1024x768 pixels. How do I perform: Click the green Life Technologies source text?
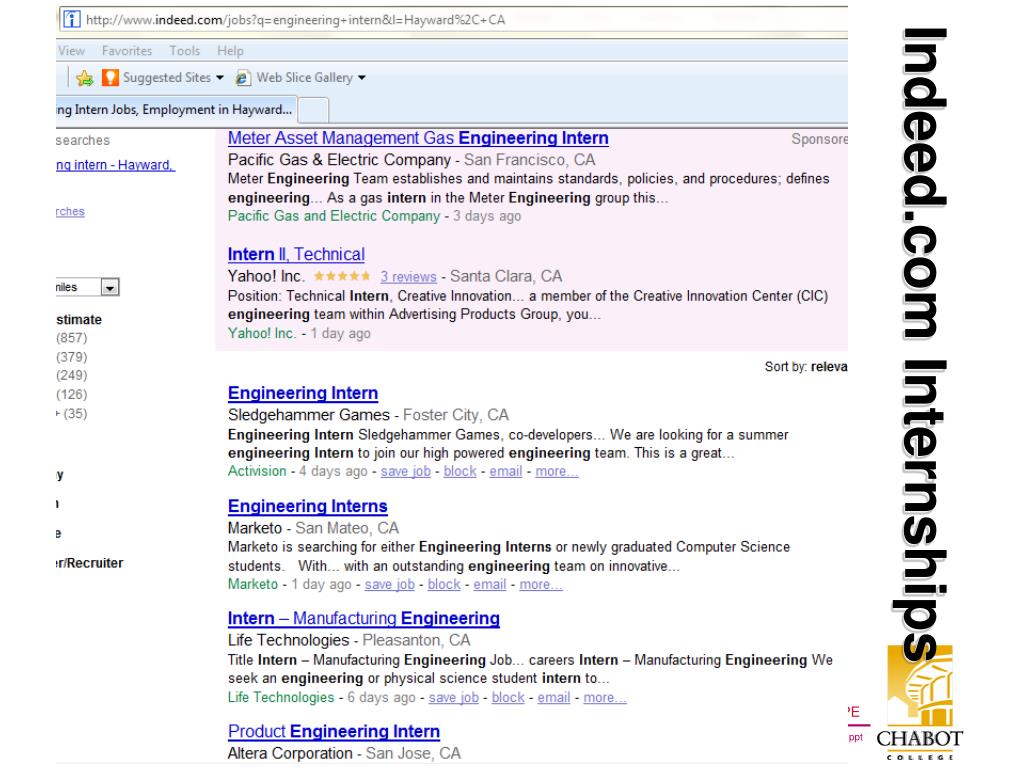coord(281,697)
